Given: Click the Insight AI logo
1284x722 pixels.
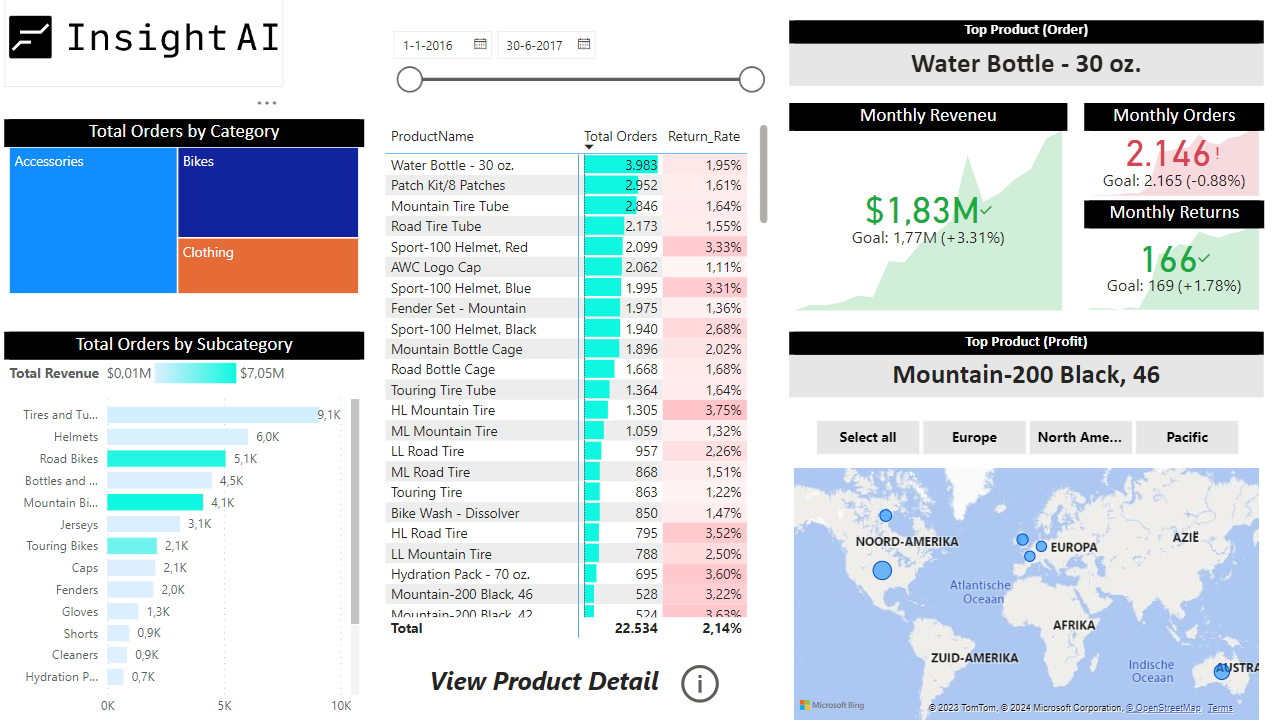Looking at the screenshot, I should tap(144, 40).
